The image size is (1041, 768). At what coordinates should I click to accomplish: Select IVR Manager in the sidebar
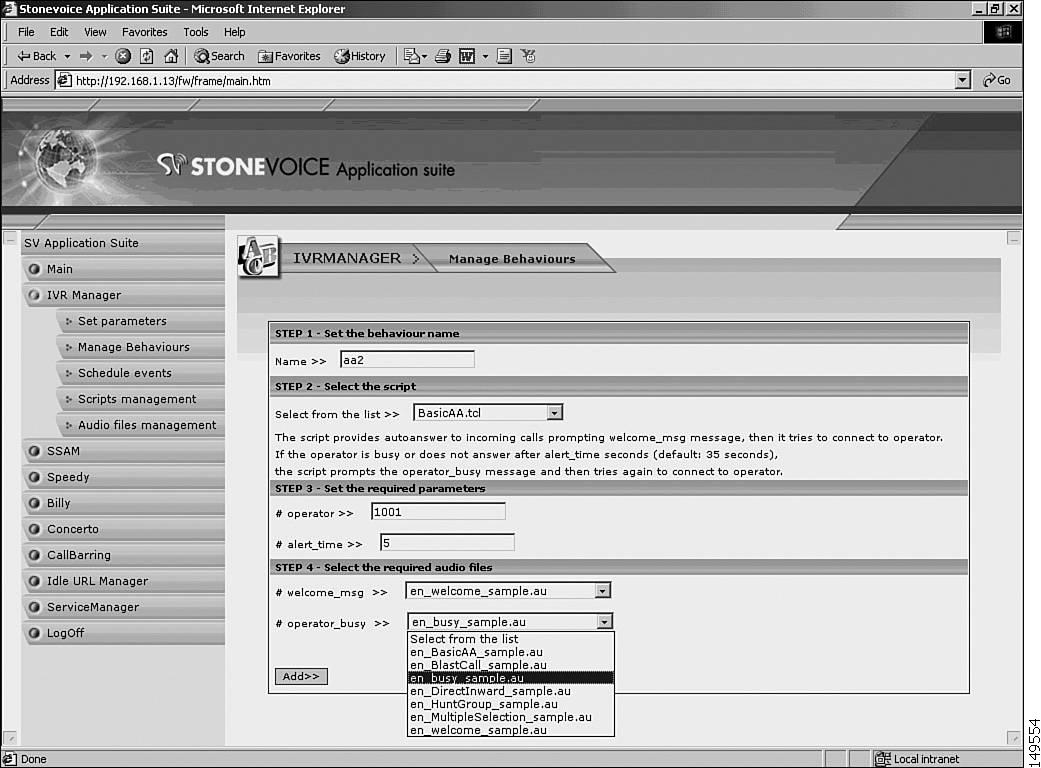[123, 295]
